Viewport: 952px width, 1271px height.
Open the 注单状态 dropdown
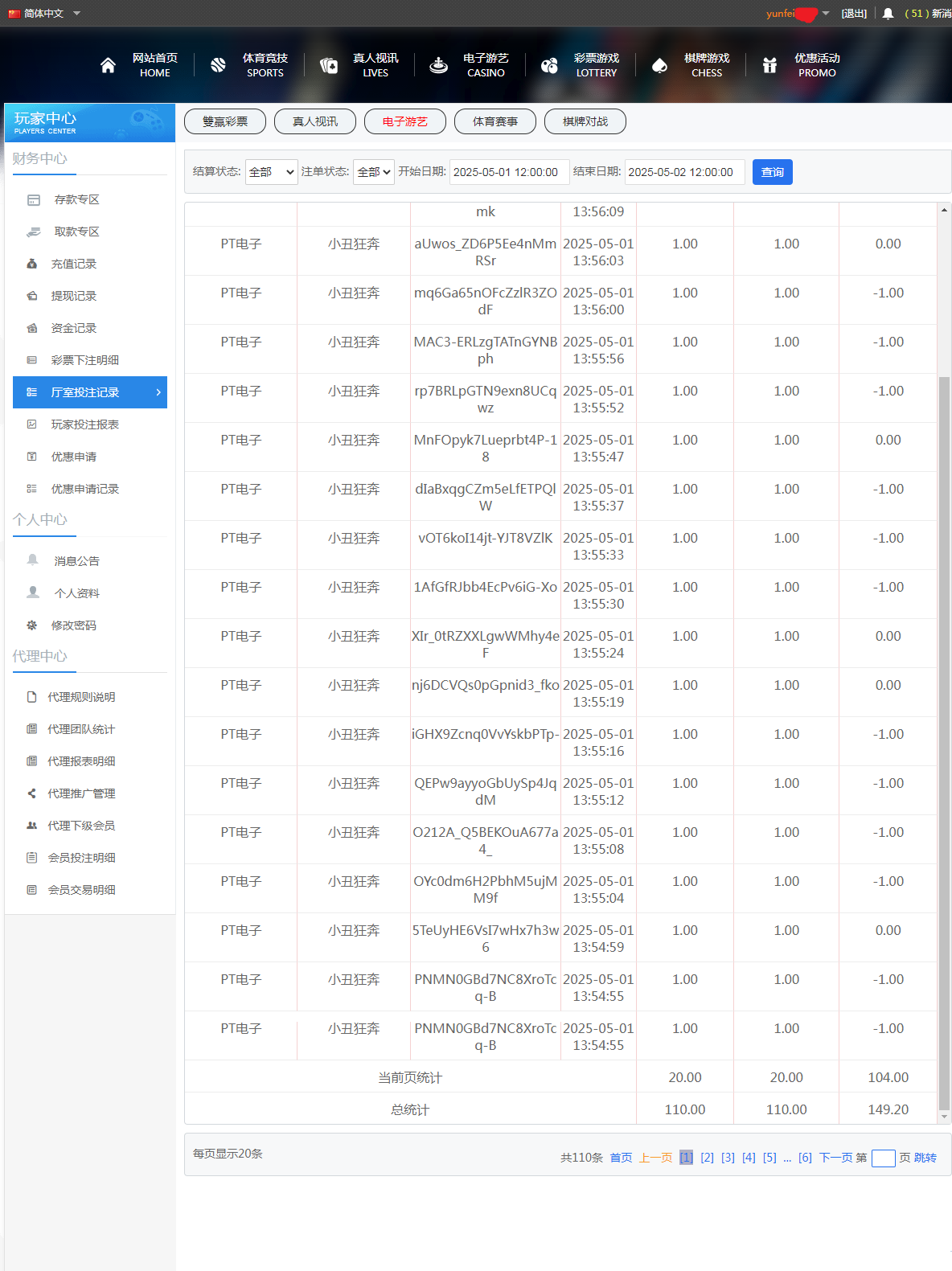pos(373,172)
